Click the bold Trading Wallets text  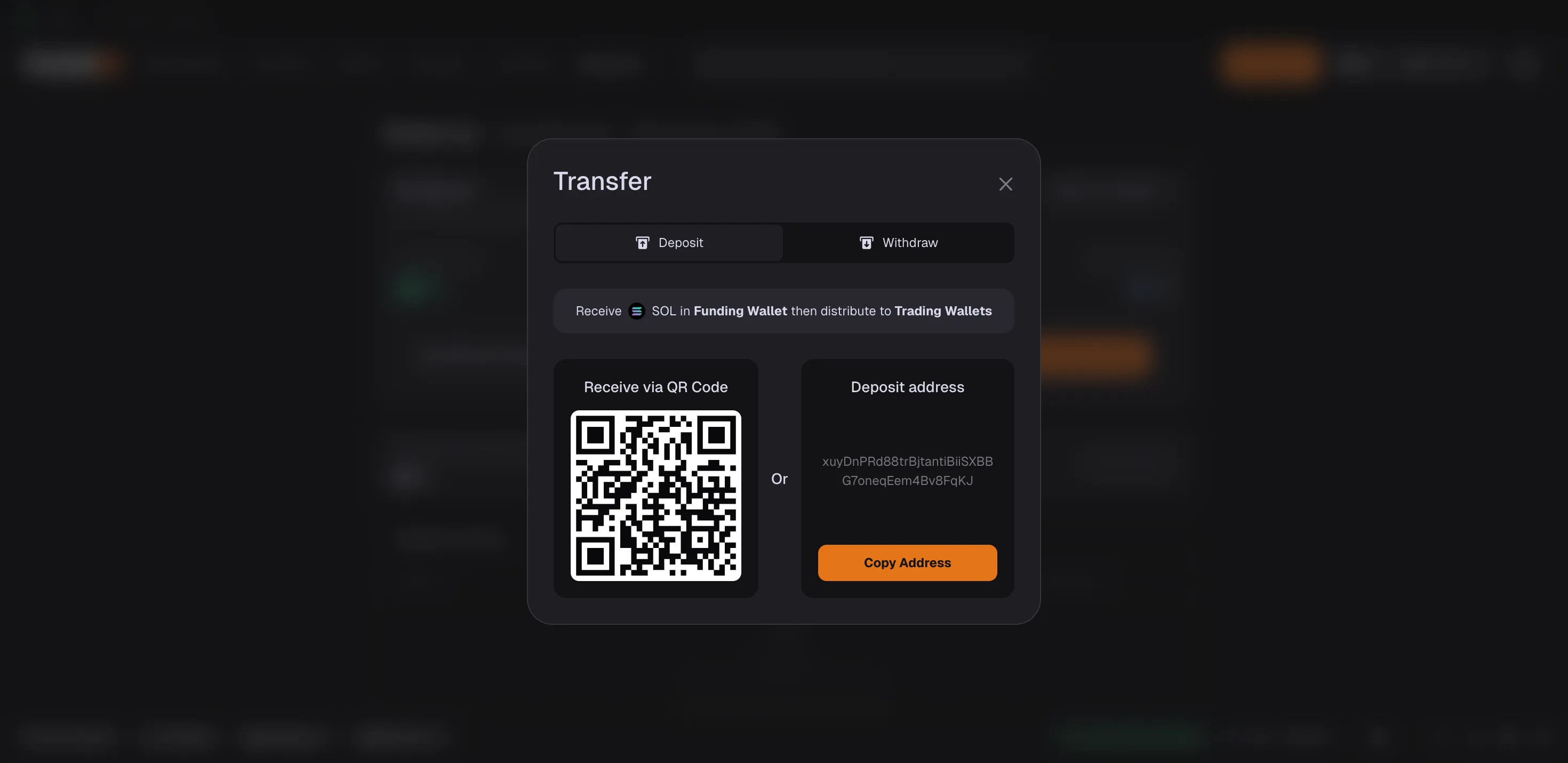(x=943, y=311)
